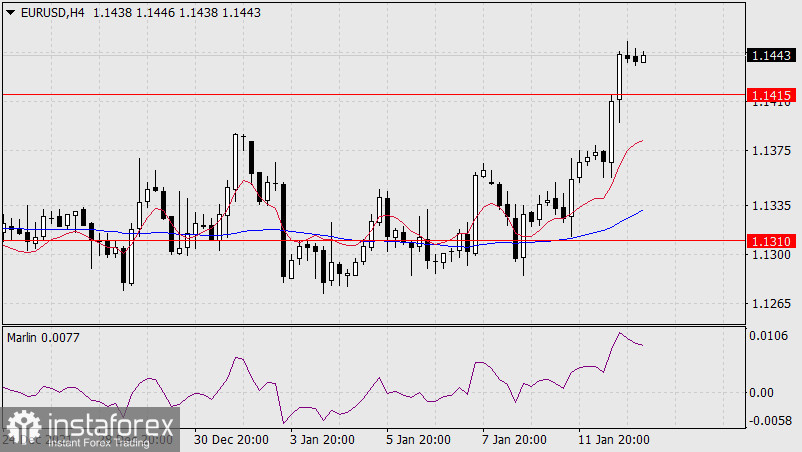This screenshot has width=802, height=452.
Task: Click the Marlin scale value 0.0106
Action: pos(768,336)
